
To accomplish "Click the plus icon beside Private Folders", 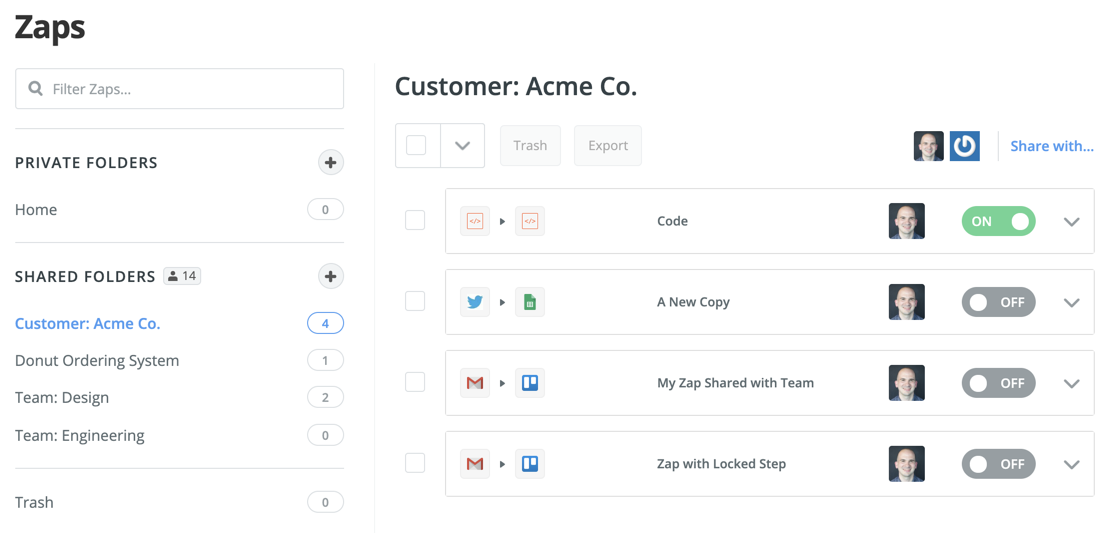I will tap(330, 163).
